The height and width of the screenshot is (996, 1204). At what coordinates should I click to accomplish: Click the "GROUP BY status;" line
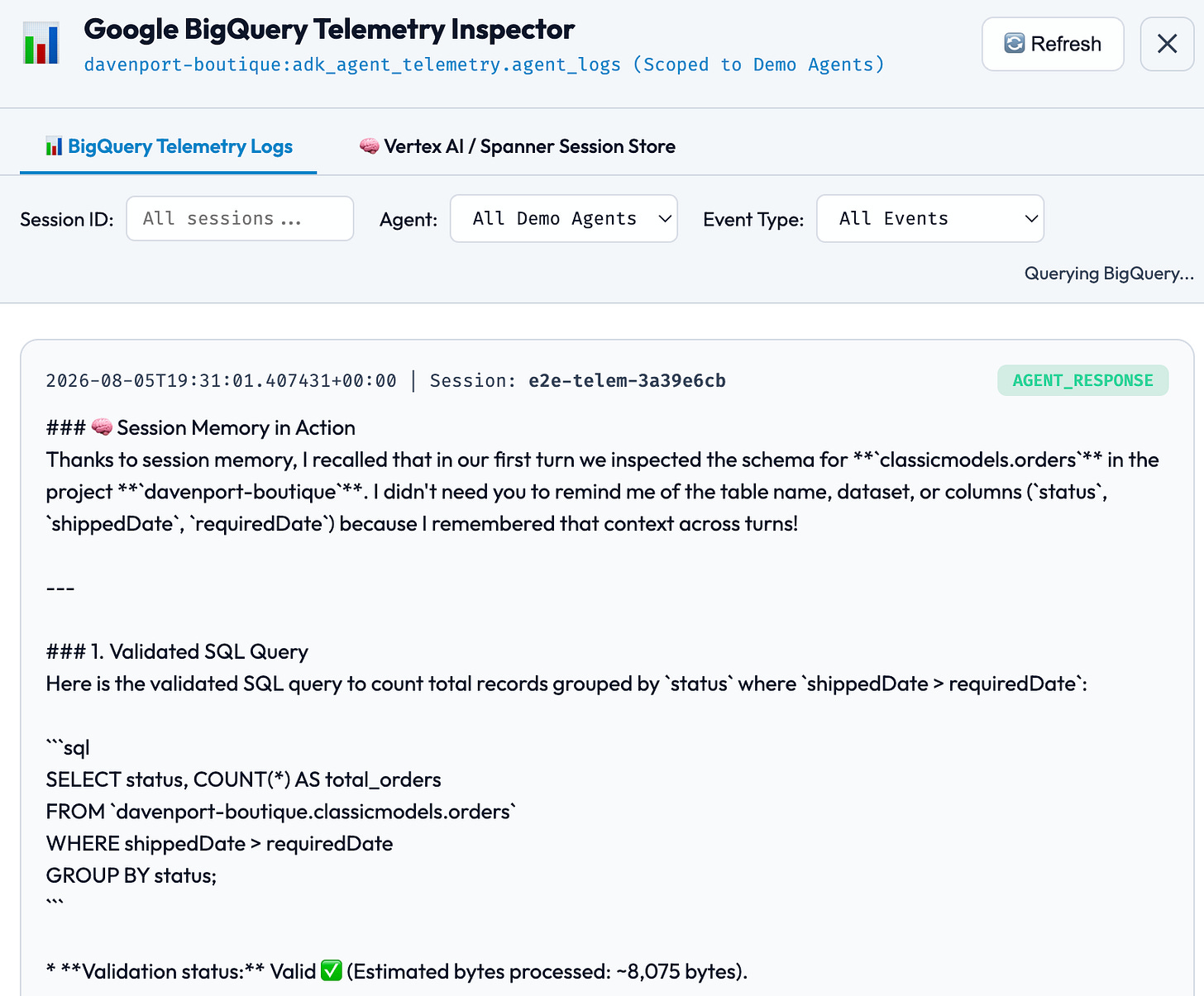click(x=131, y=875)
